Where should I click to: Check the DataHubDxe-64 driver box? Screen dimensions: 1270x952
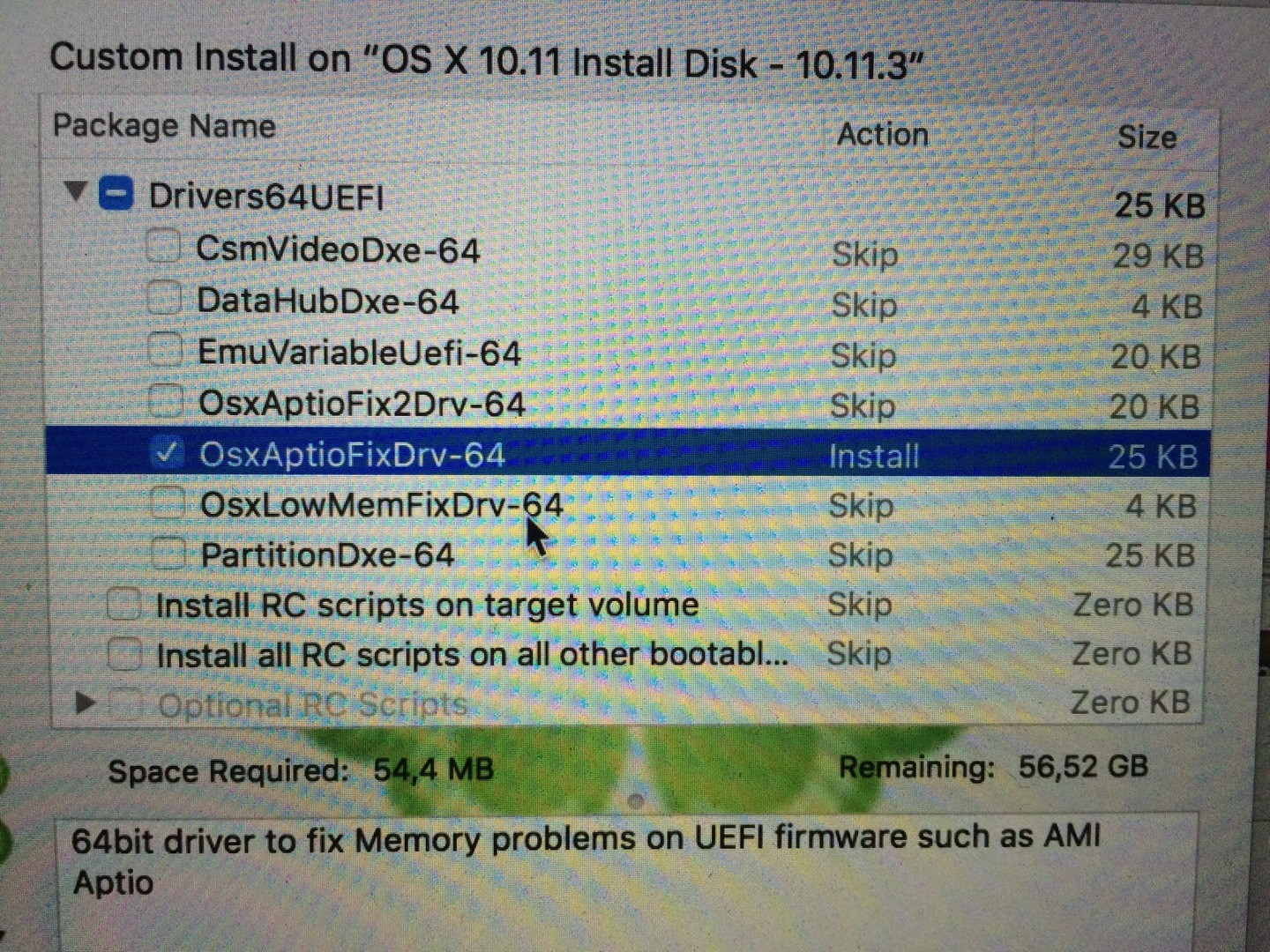(x=165, y=298)
